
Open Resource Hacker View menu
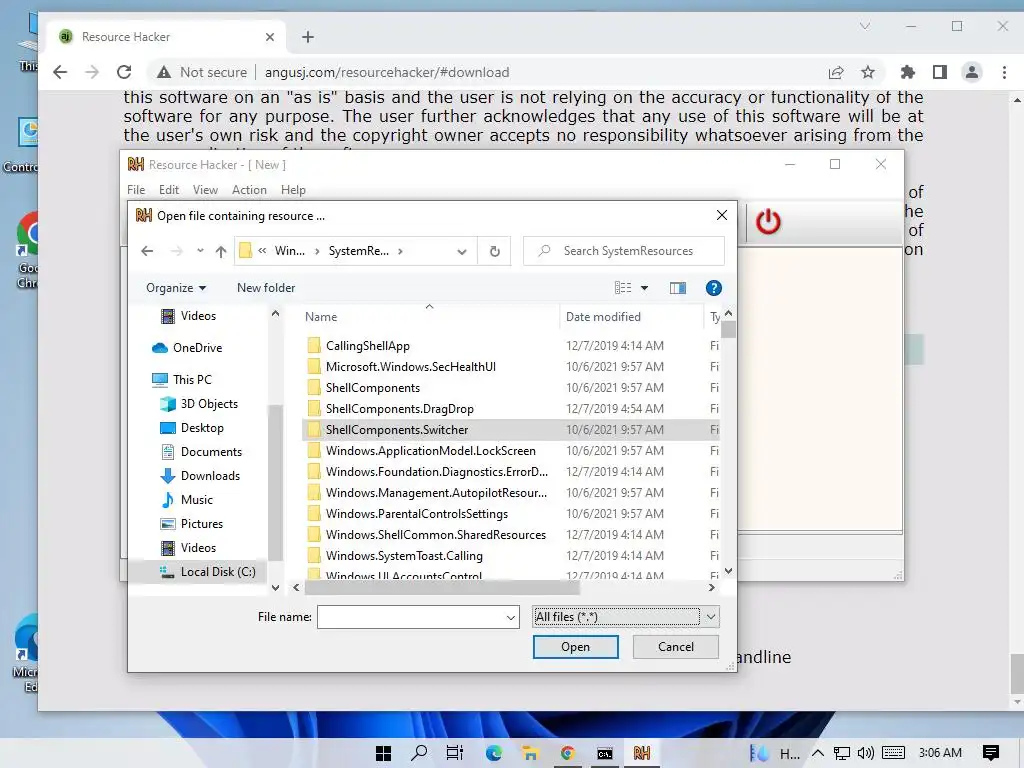(205, 189)
